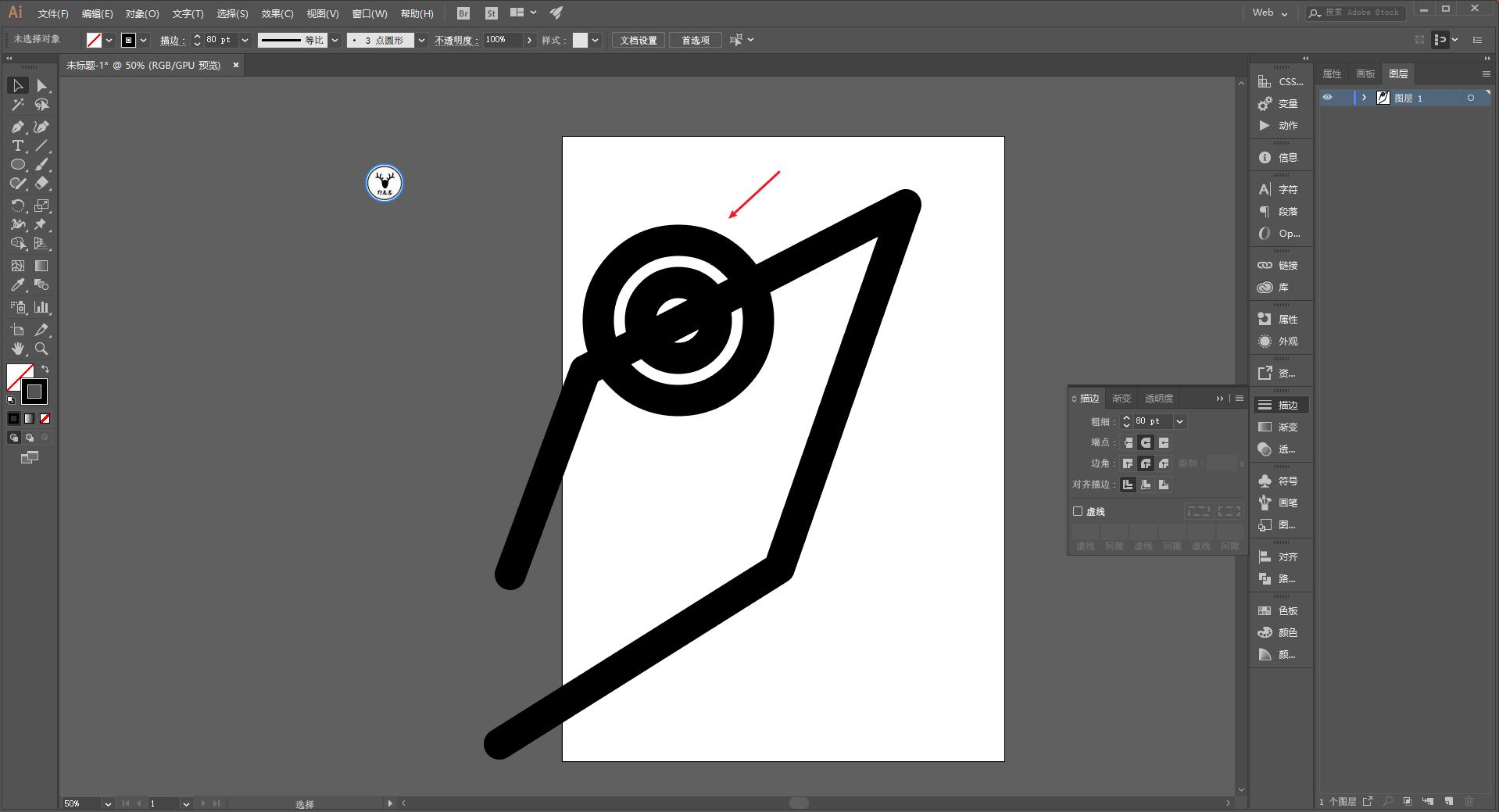Select the Magic Wand tool
This screenshot has height=812, width=1499.
click(x=17, y=105)
